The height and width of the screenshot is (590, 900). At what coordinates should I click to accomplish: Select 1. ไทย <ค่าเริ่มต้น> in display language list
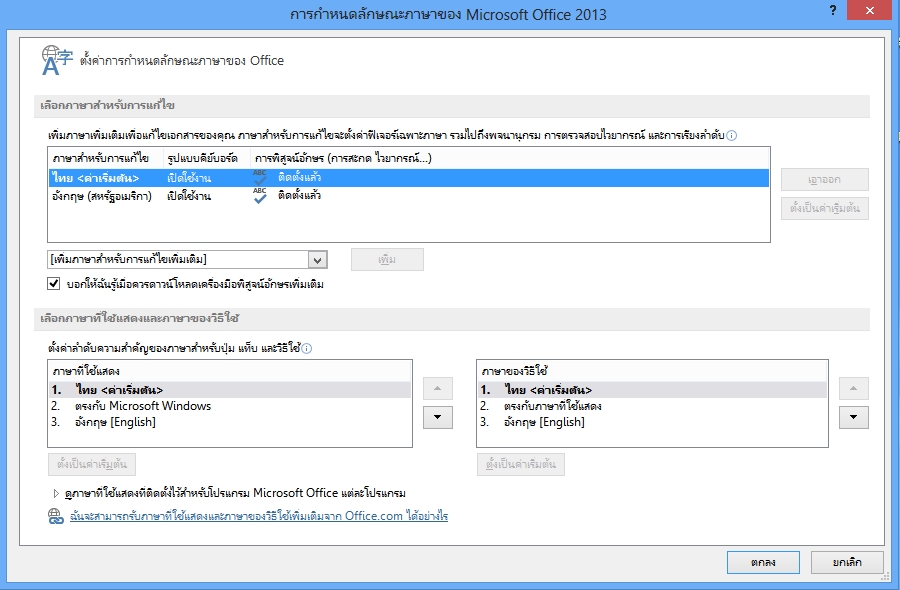[230, 390]
